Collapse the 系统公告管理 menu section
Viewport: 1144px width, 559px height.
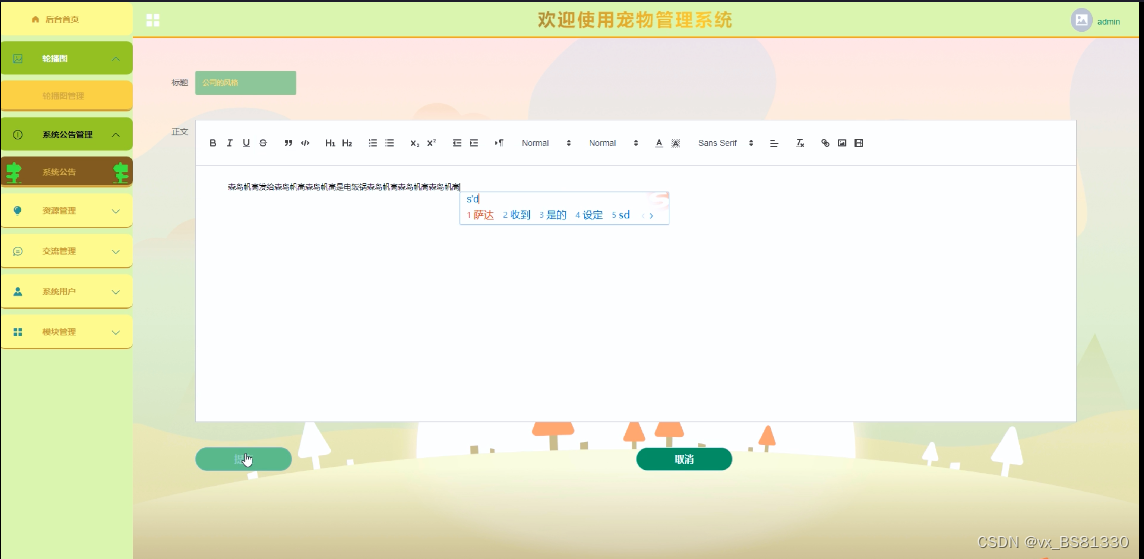[66, 134]
